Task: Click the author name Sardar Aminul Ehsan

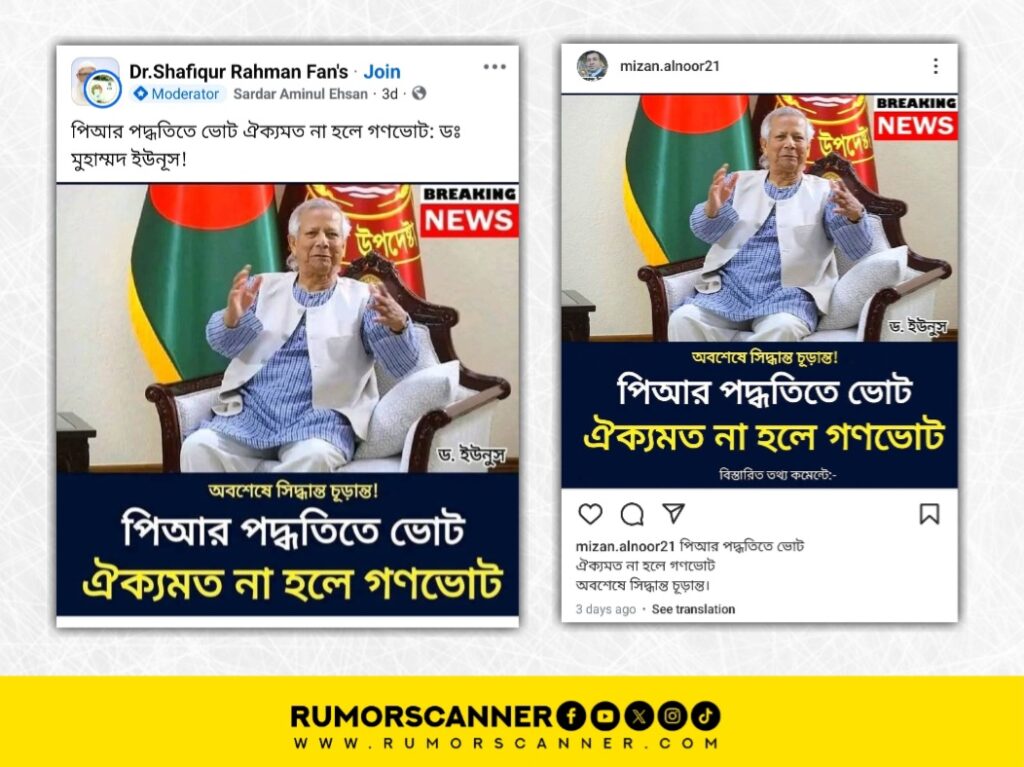Action: (x=300, y=94)
